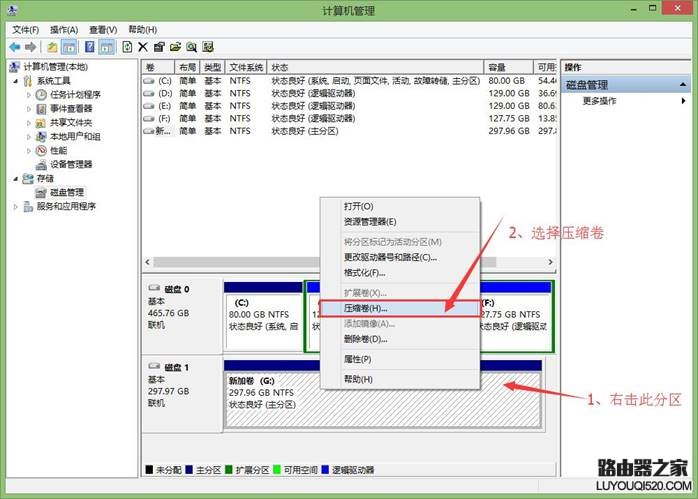This screenshot has width=698, height=499.
Task: Open the 文件(F) menu
Action: (x=25, y=30)
